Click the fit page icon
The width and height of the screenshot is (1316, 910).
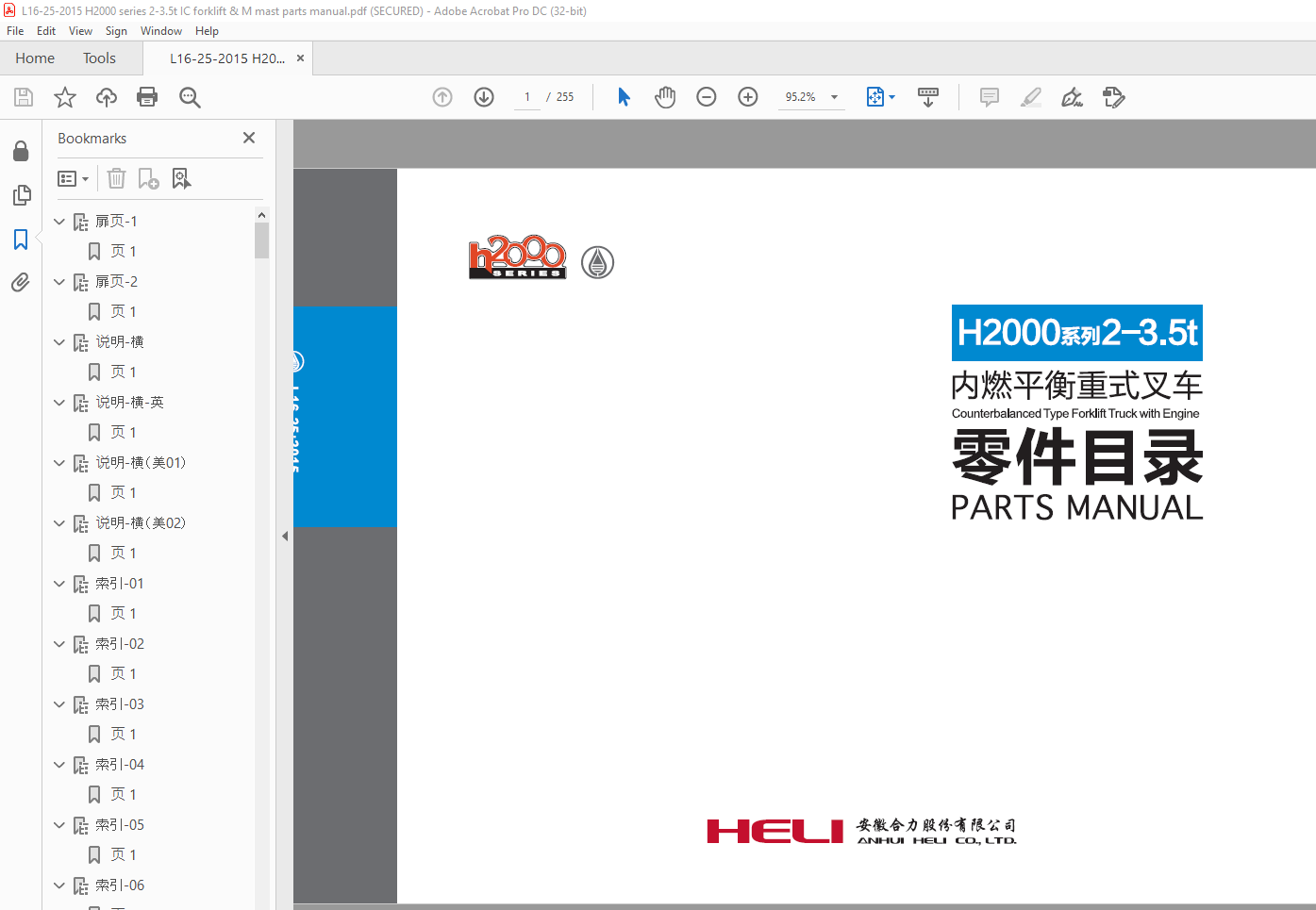point(875,97)
